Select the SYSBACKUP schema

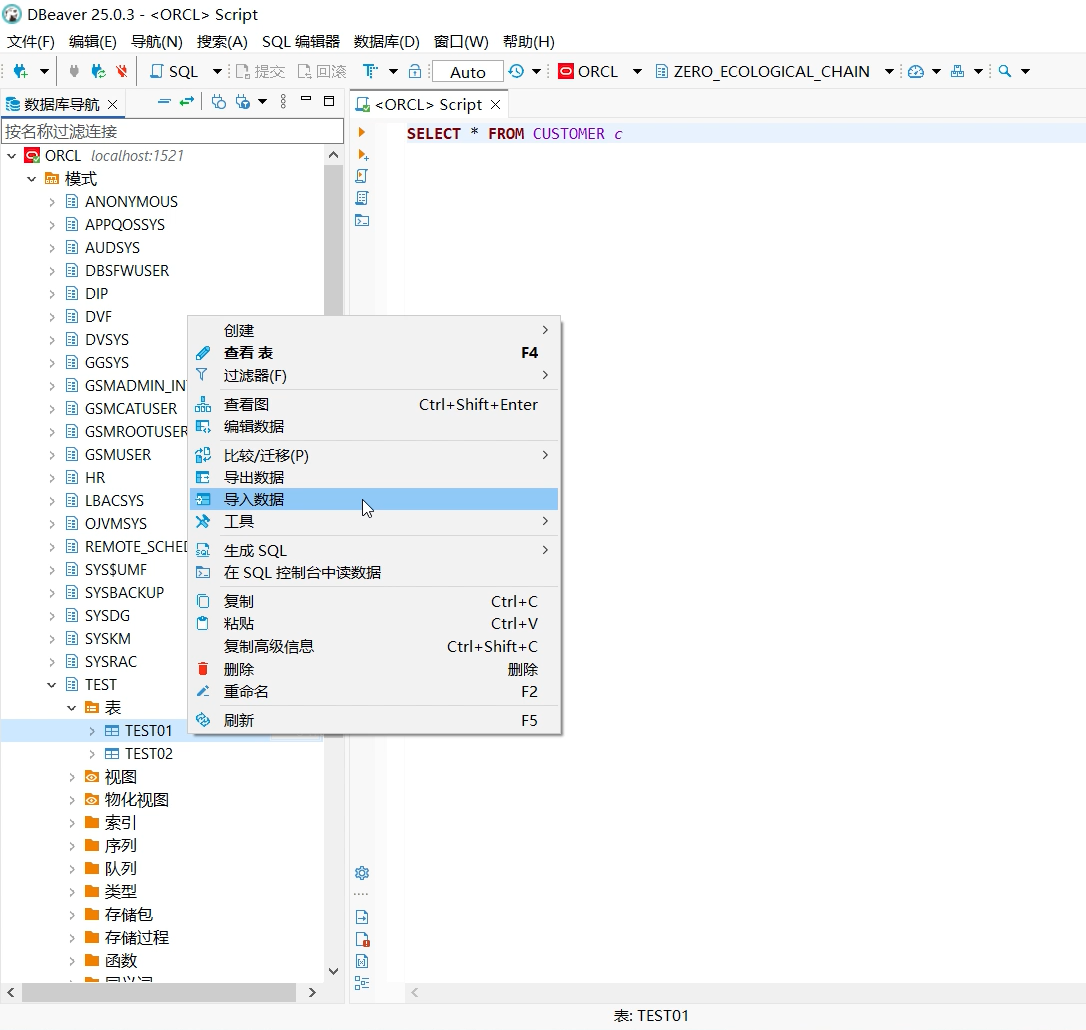(x=125, y=593)
